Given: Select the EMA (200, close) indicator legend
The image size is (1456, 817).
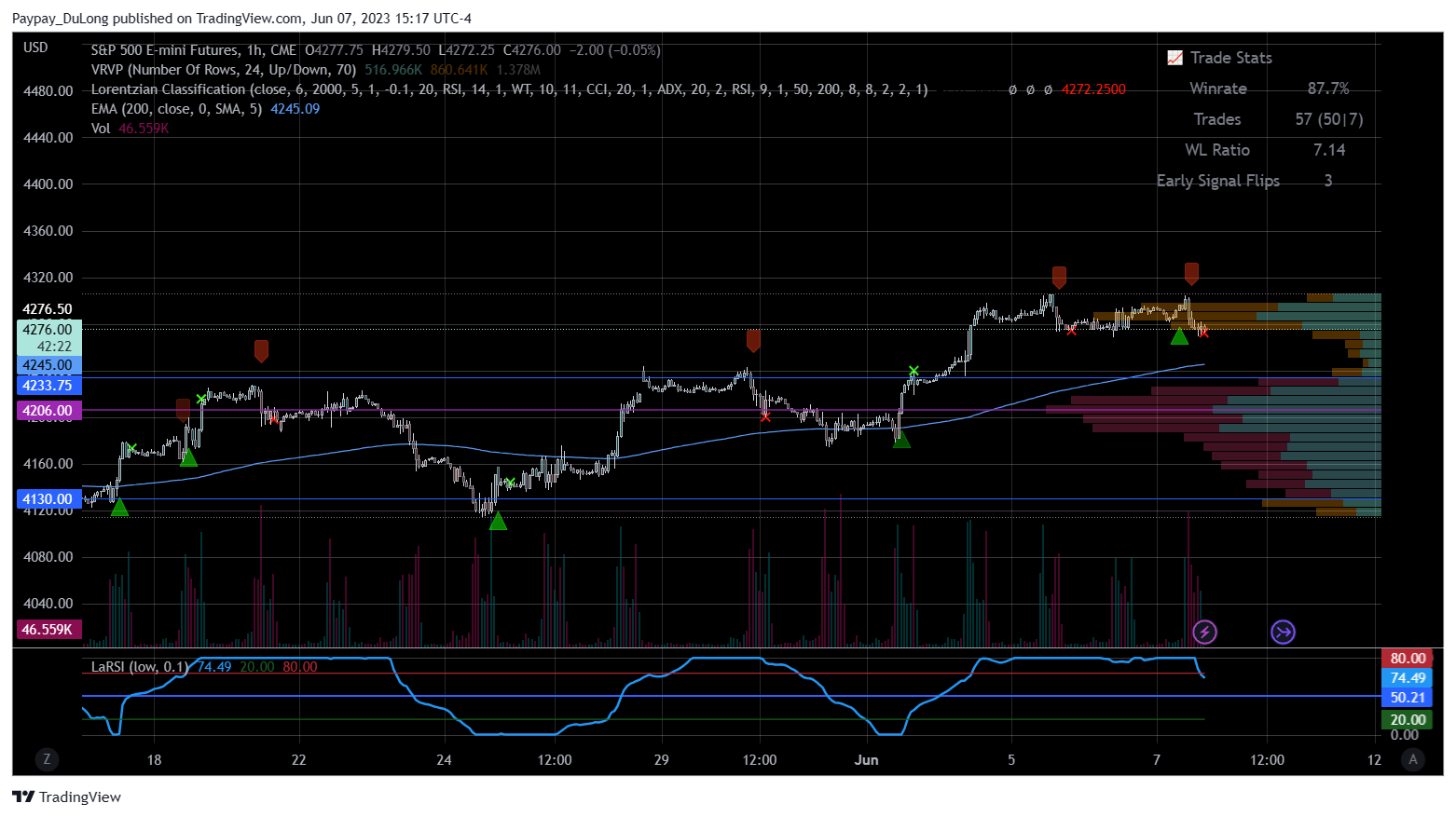Looking at the screenshot, I should pyautogui.click(x=176, y=109).
